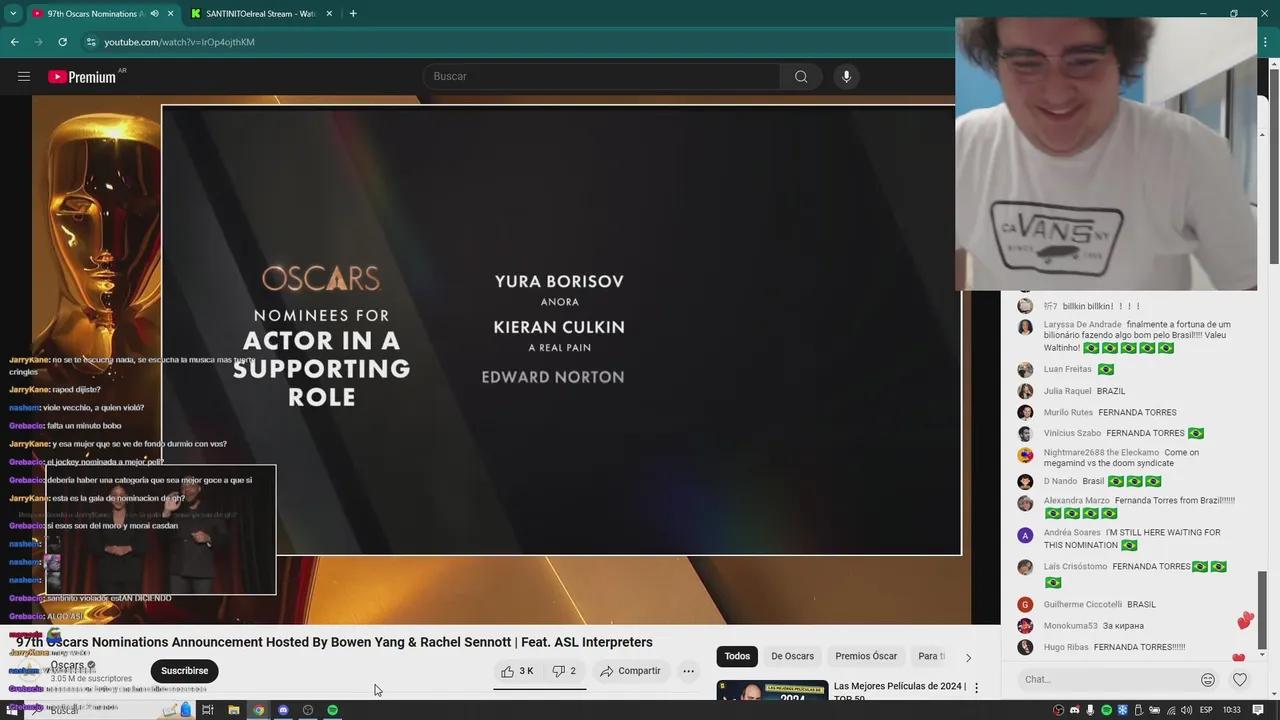Click the search magnifier button
The width and height of the screenshot is (1280, 720).
(x=801, y=77)
